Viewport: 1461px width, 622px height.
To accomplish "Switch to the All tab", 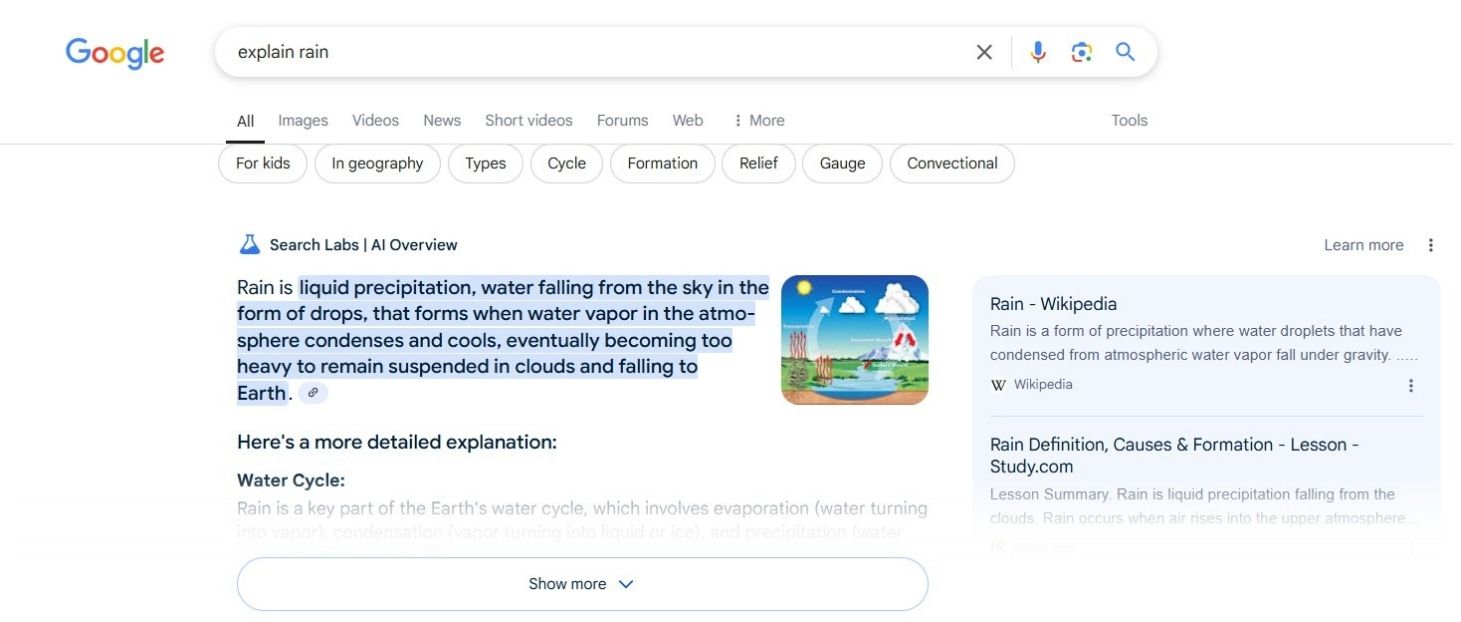I will pyautogui.click(x=245, y=121).
